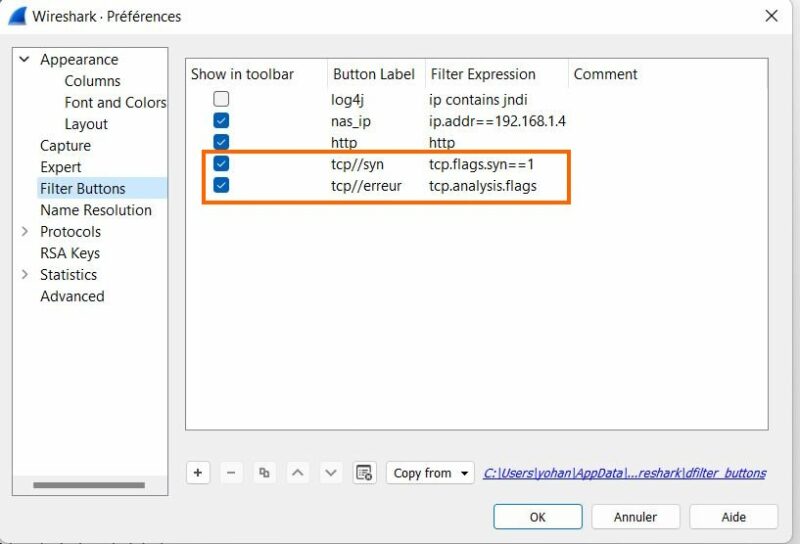This screenshot has height=544, width=800.
Task: Click the copy selected filter icon
Action: pos(264,473)
